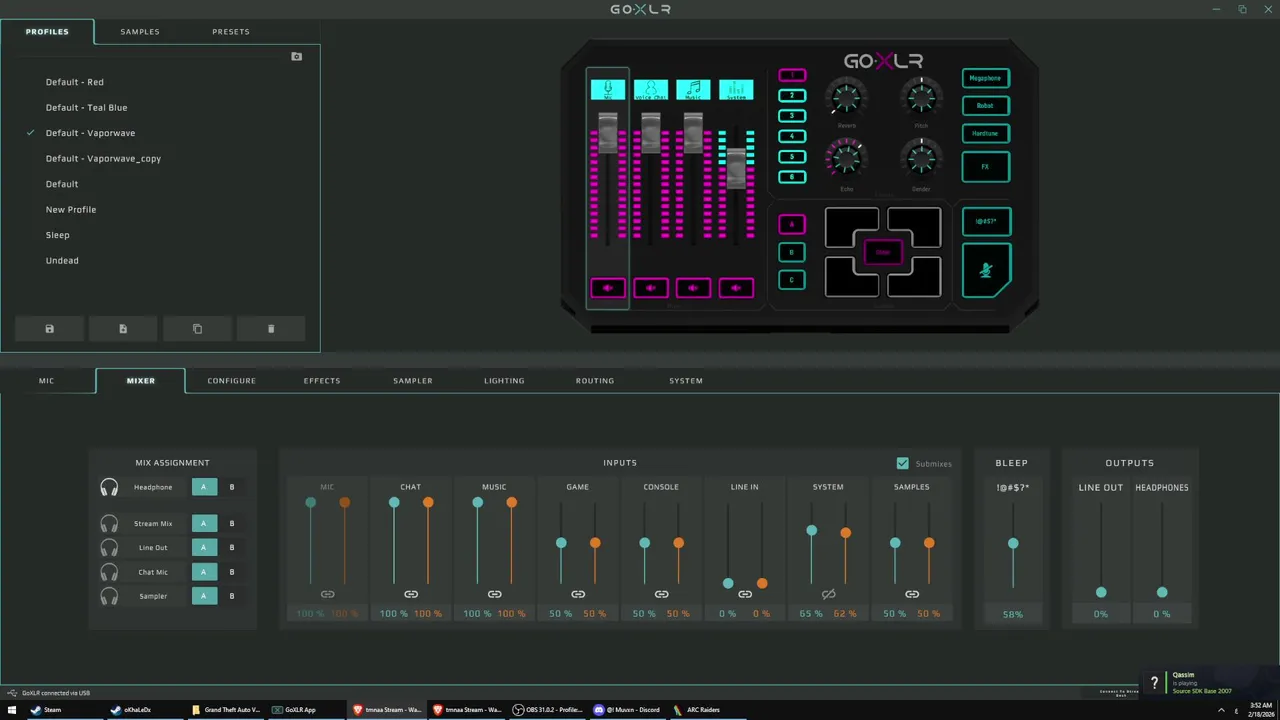Switch to the PRESETS tab
Image resolution: width=1280 pixels, height=720 pixels.
pos(231,31)
